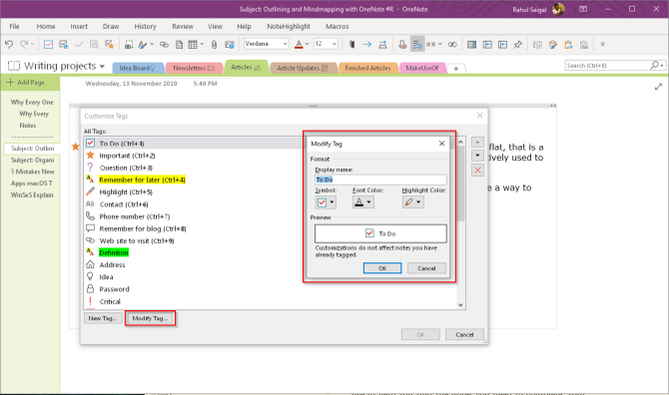Switch to Idea Board section tab
Image resolution: width=669 pixels, height=395 pixels.
137,68
